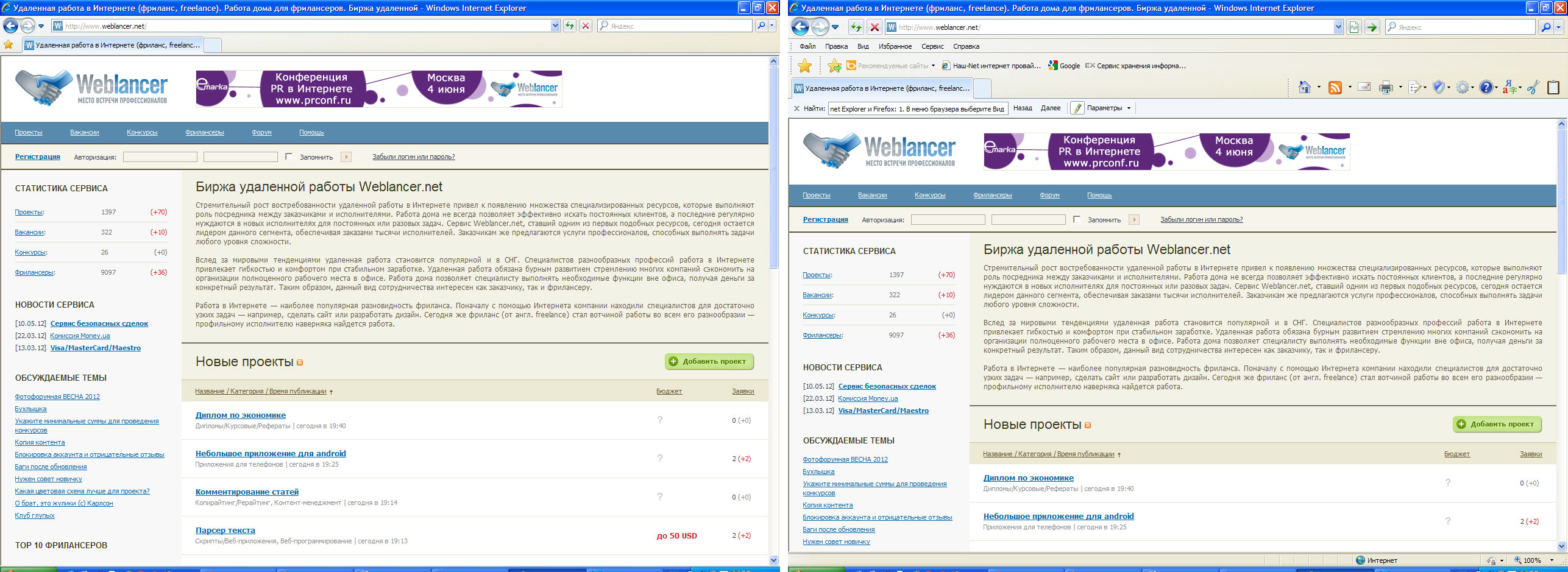Open recent pages dropdown in left window
This screenshot has width=1568, height=572.
[41, 26]
